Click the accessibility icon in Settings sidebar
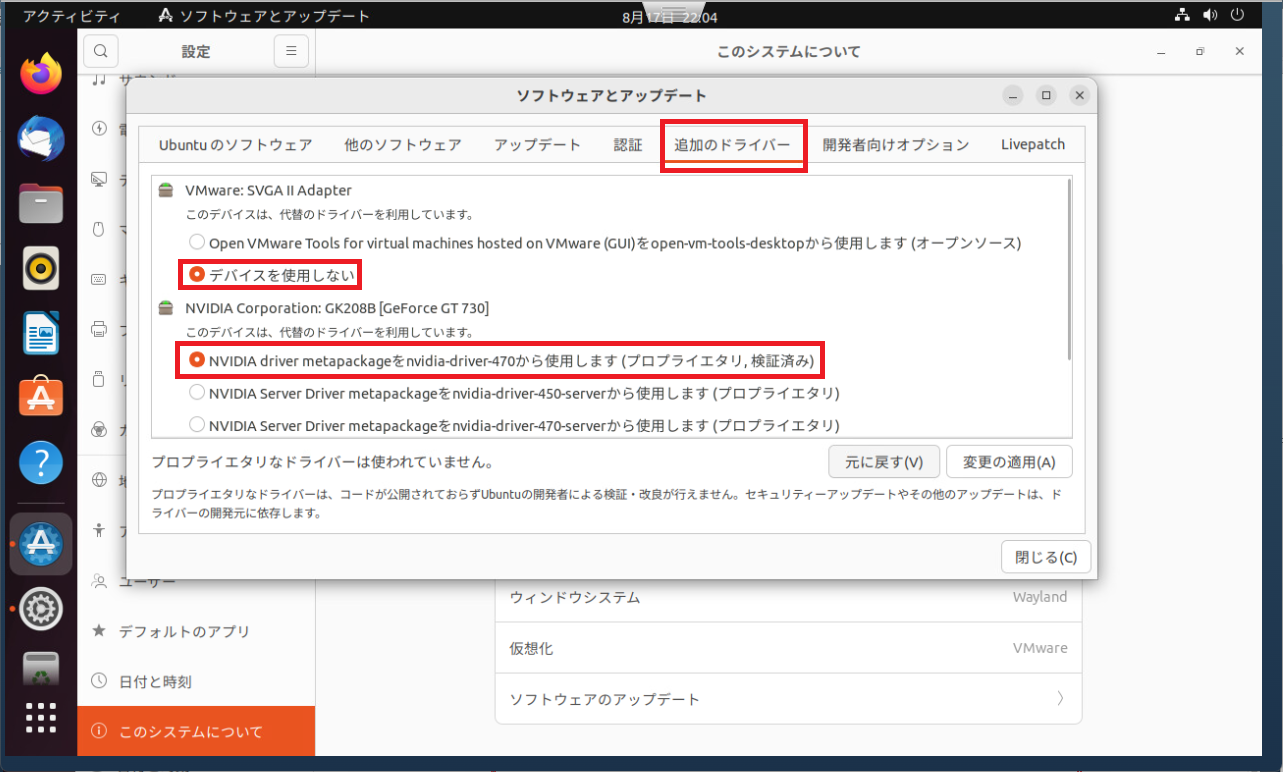The height and width of the screenshot is (772, 1283). point(99,530)
